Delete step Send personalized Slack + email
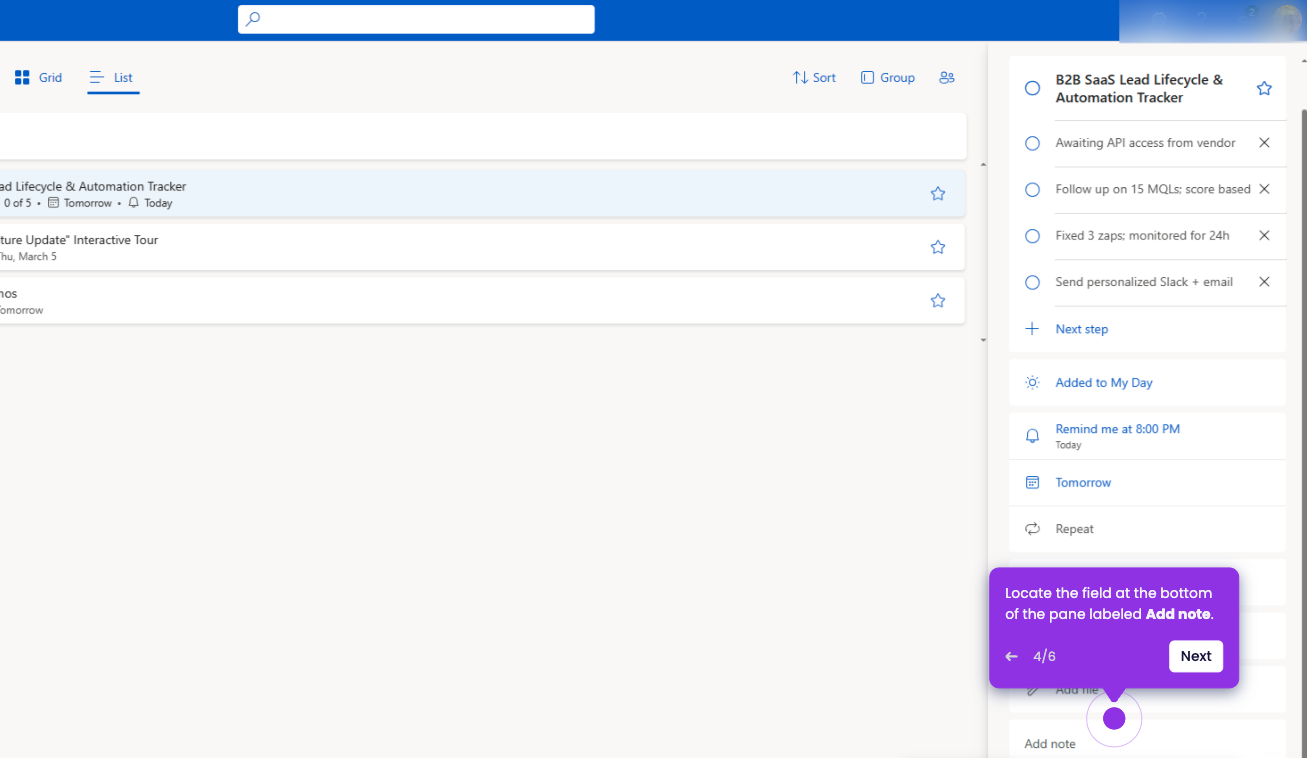This screenshot has height=758, width=1307. coord(1264,282)
